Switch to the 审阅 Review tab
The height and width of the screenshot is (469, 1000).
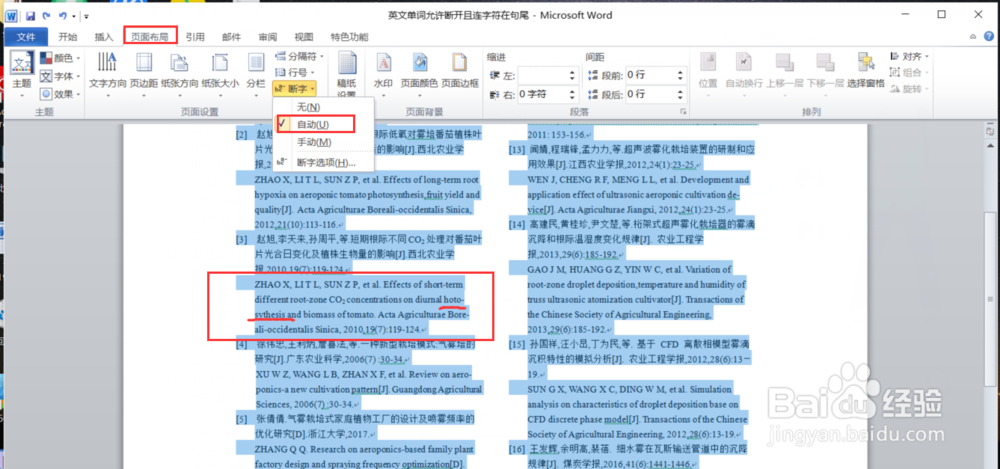coord(268,37)
